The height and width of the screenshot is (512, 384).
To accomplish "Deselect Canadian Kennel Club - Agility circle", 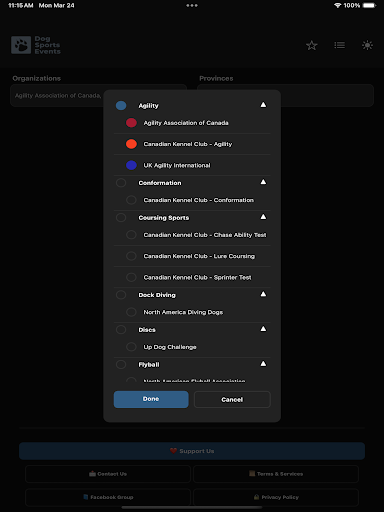I will (131, 144).
